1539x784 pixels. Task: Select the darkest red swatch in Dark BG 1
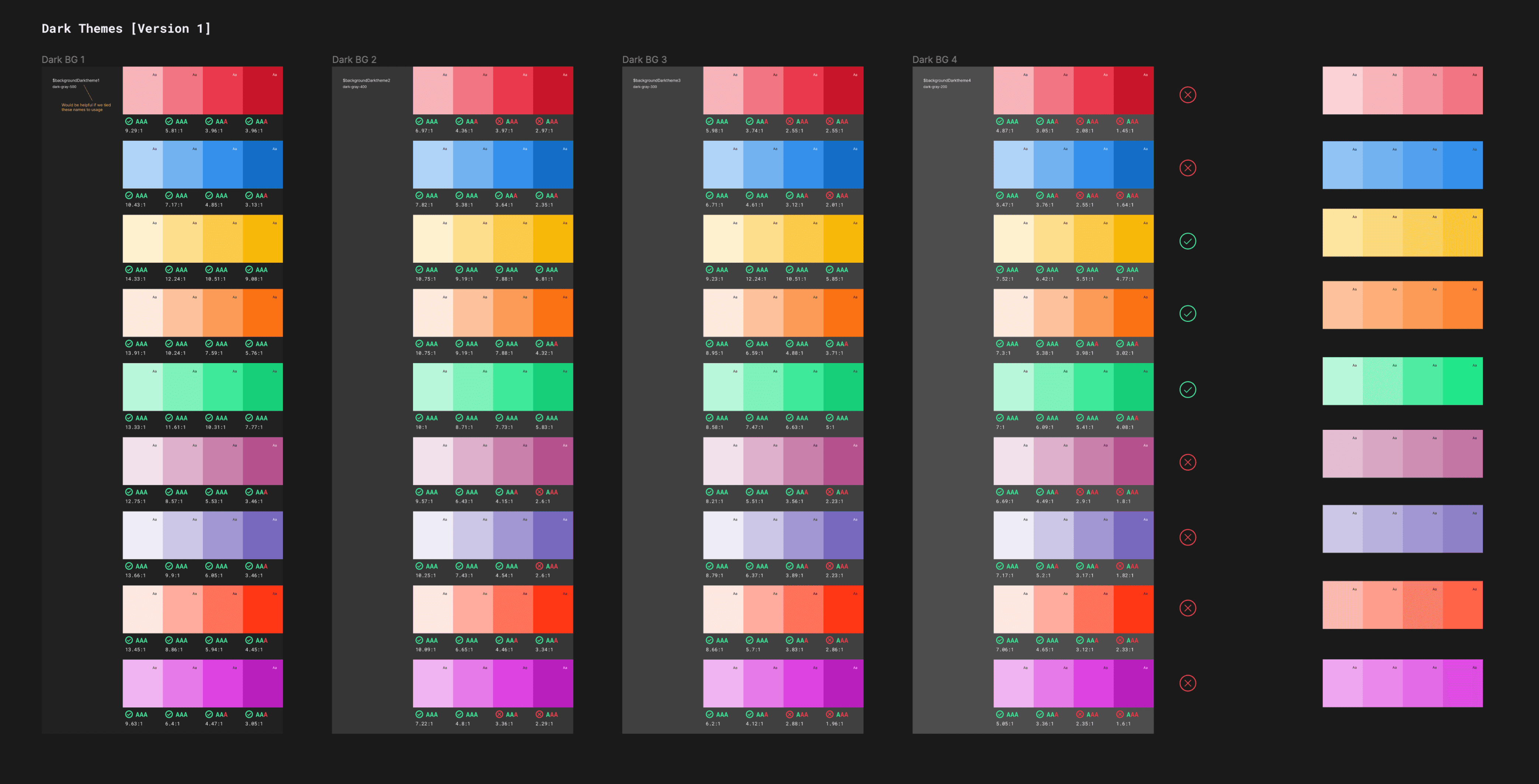262,91
